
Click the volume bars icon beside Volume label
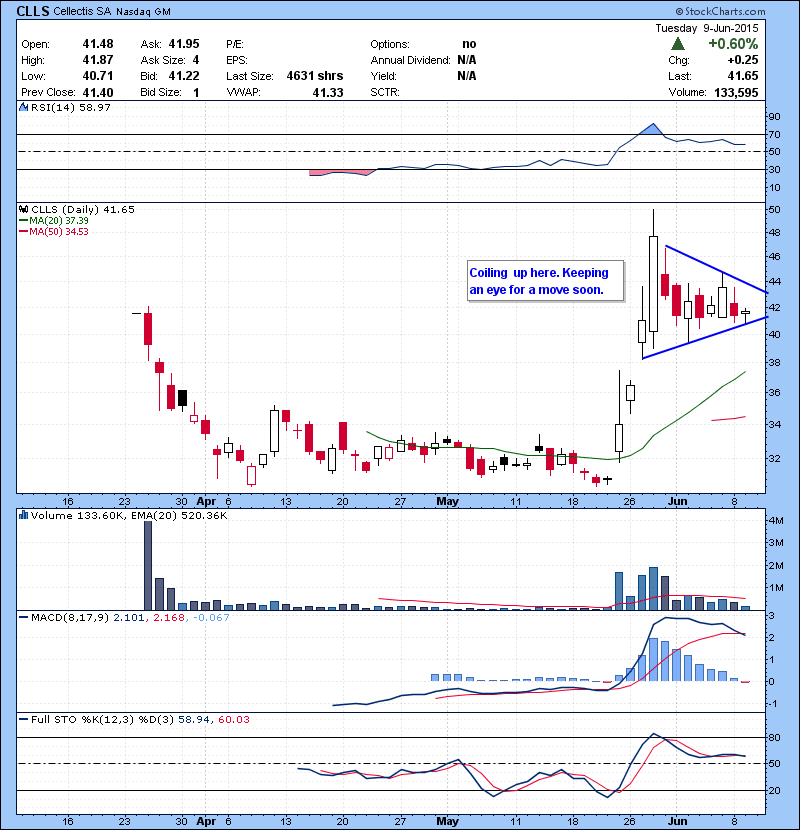point(23,515)
